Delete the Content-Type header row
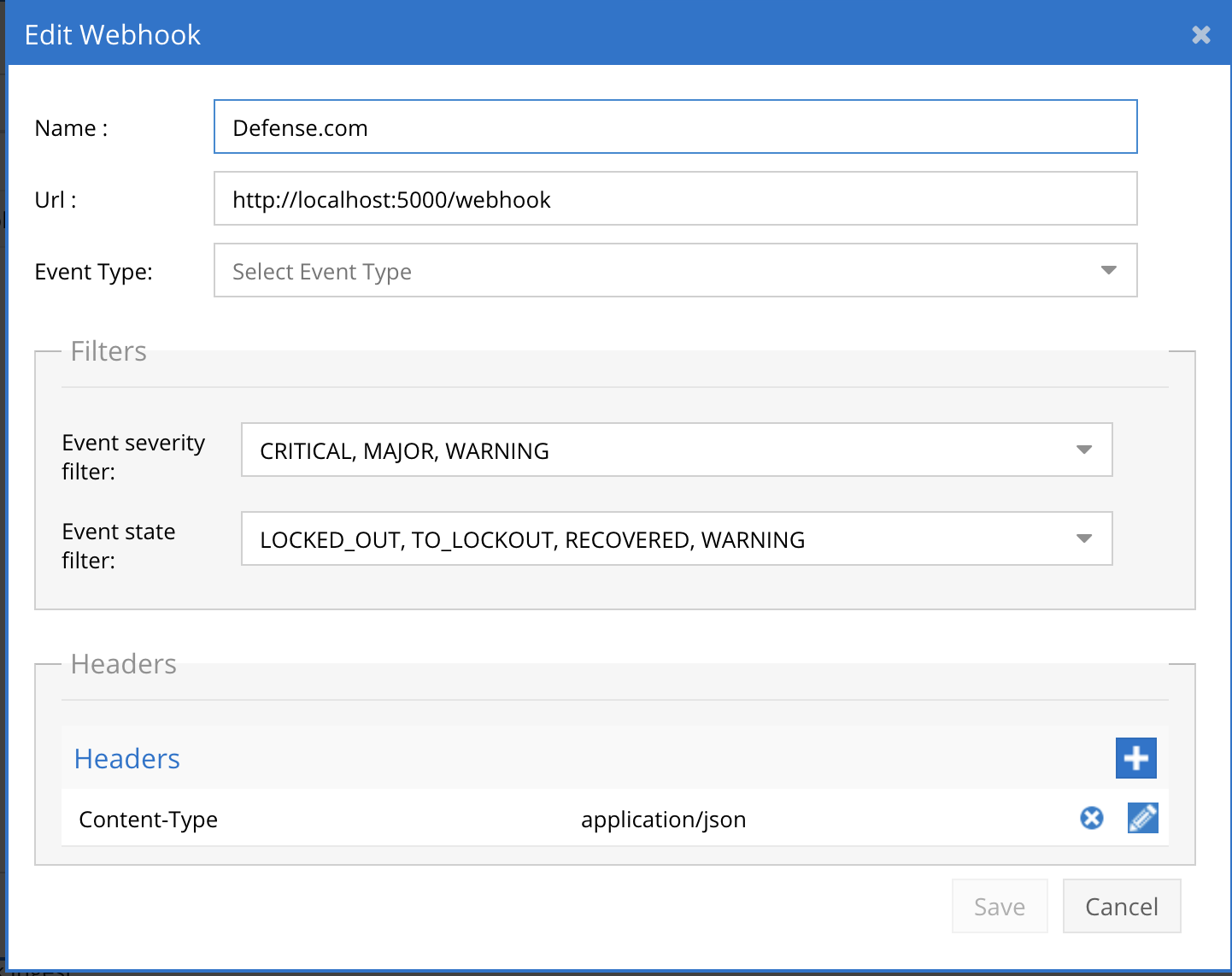This screenshot has width=1232, height=976. point(1091,818)
